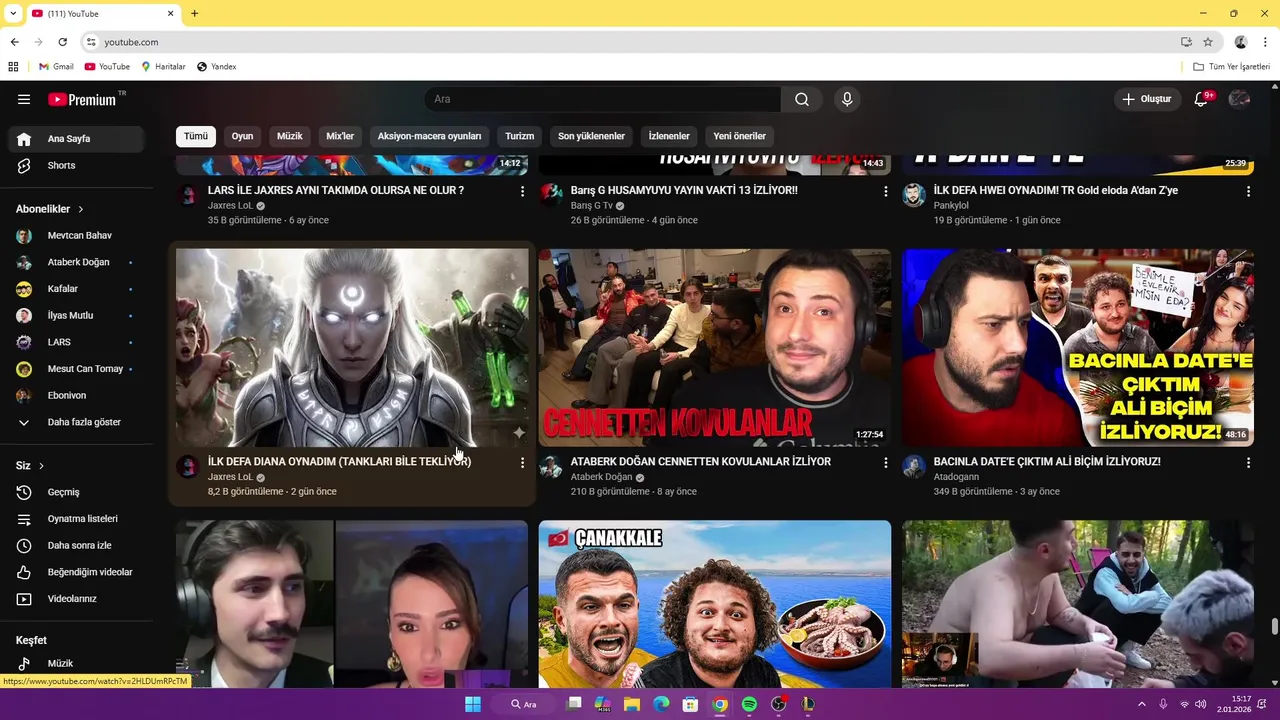The height and width of the screenshot is (720, 1280).
Task: Open options for Barış G HUSAMYUYU video
Action: [x=885, y=191]
